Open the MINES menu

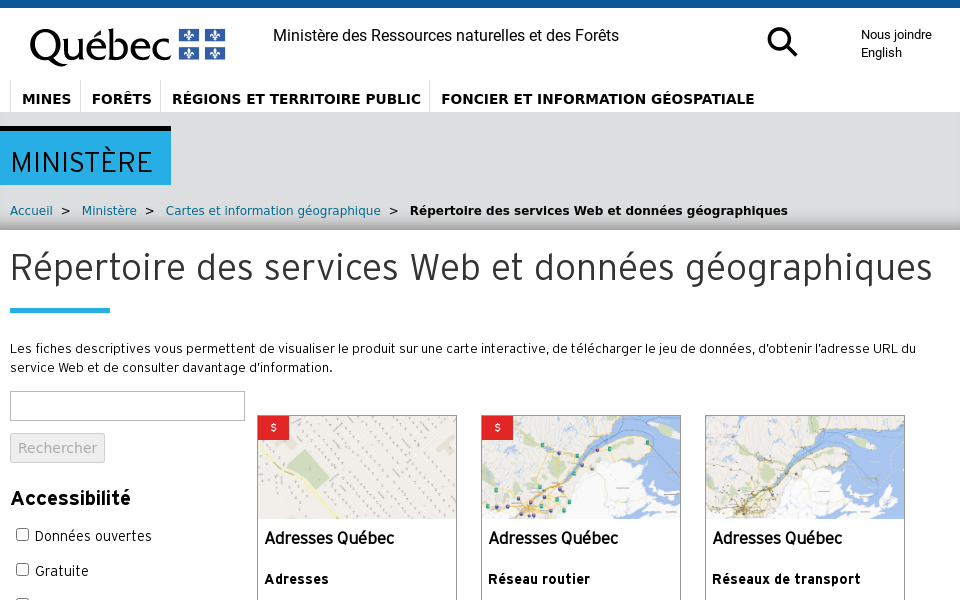(x=45, y=99)
